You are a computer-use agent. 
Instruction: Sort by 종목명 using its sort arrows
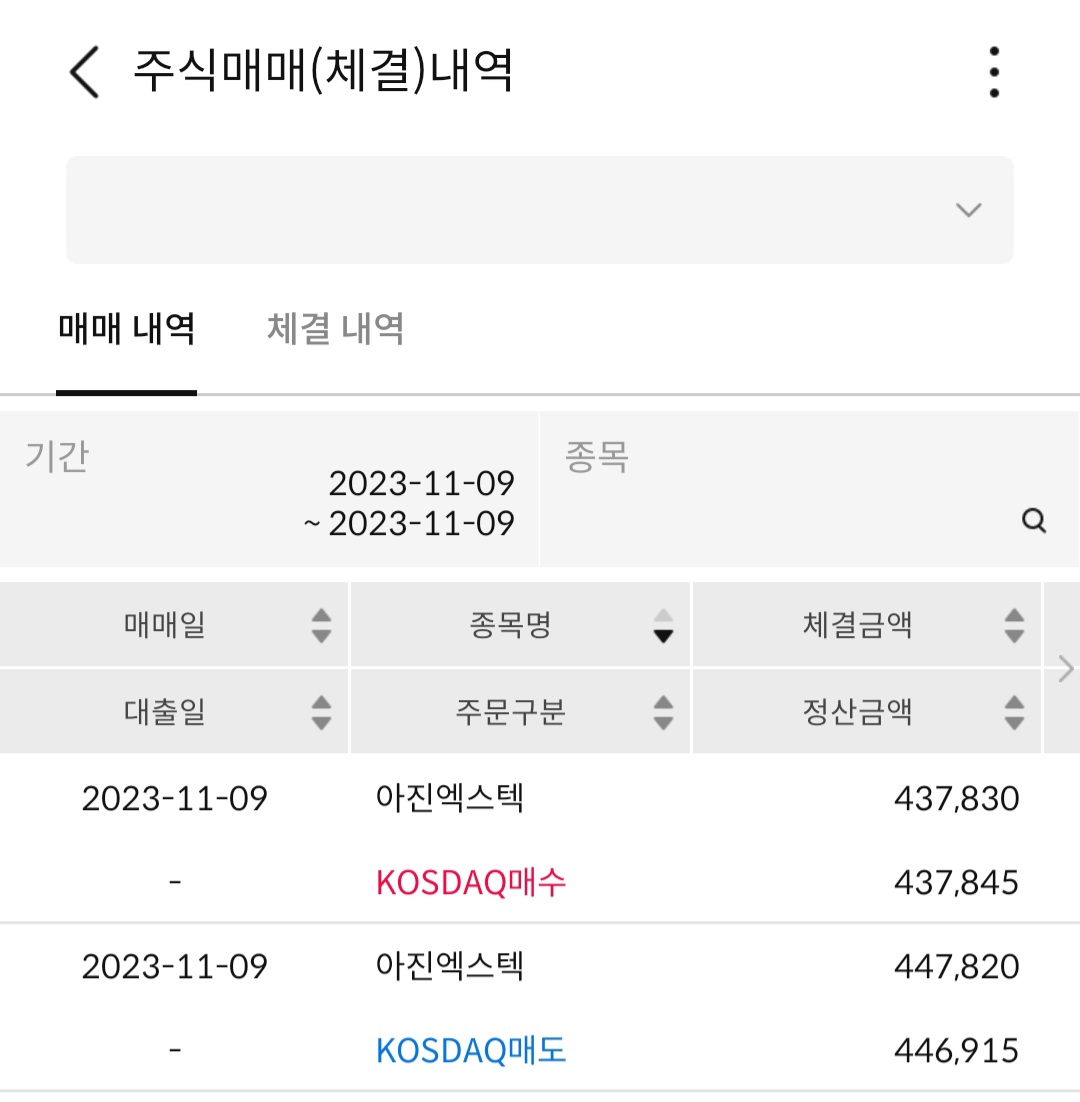(x=663, y=625)
